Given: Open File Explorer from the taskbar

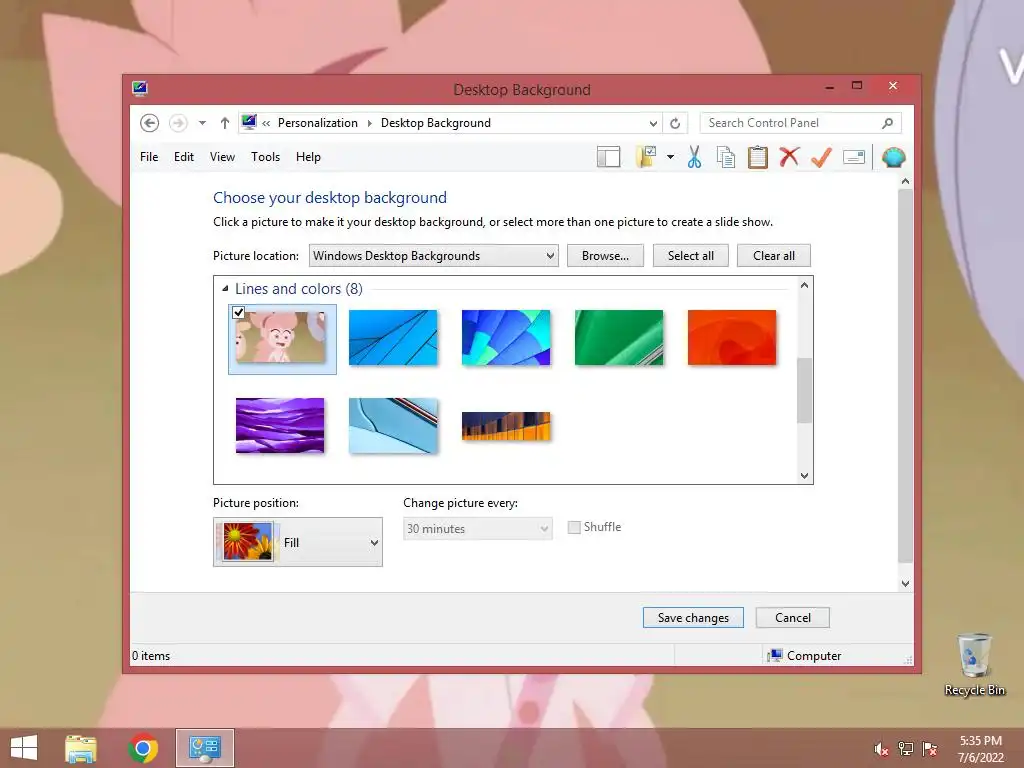Looking at the screenshot, I should point(81,748).
